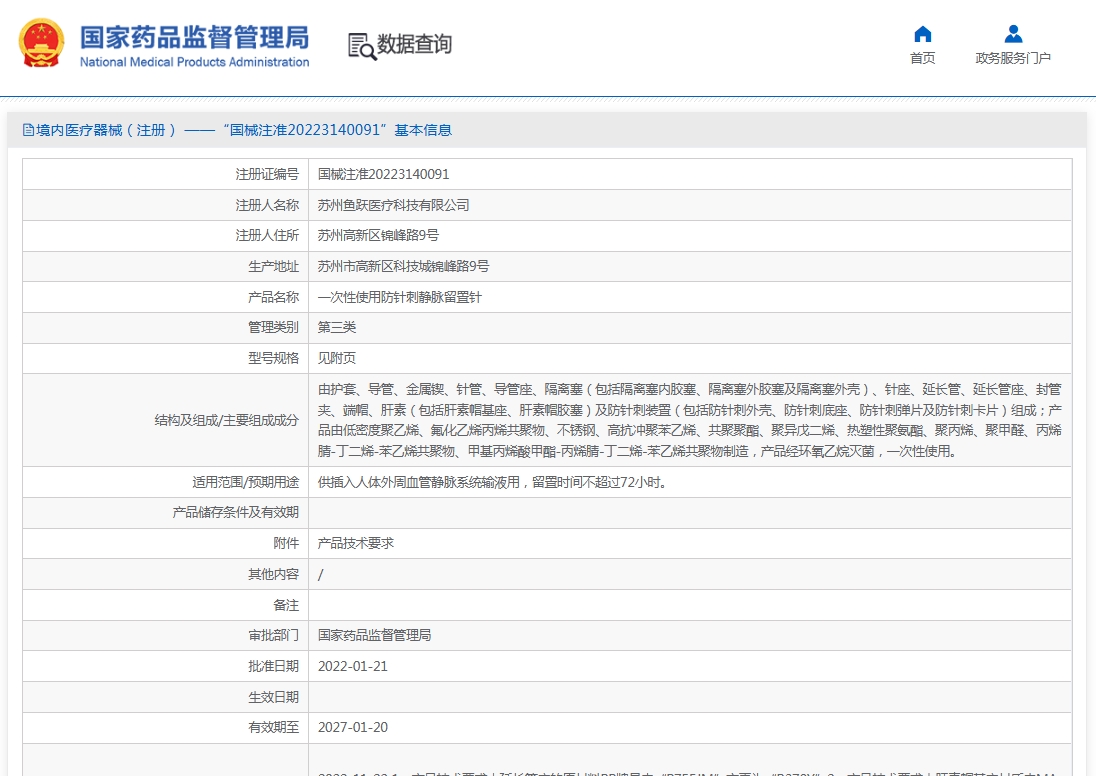Click the 结构及组成/主要组成成分 label
This screenshot has width=1096, height=776.
[226, 420]
